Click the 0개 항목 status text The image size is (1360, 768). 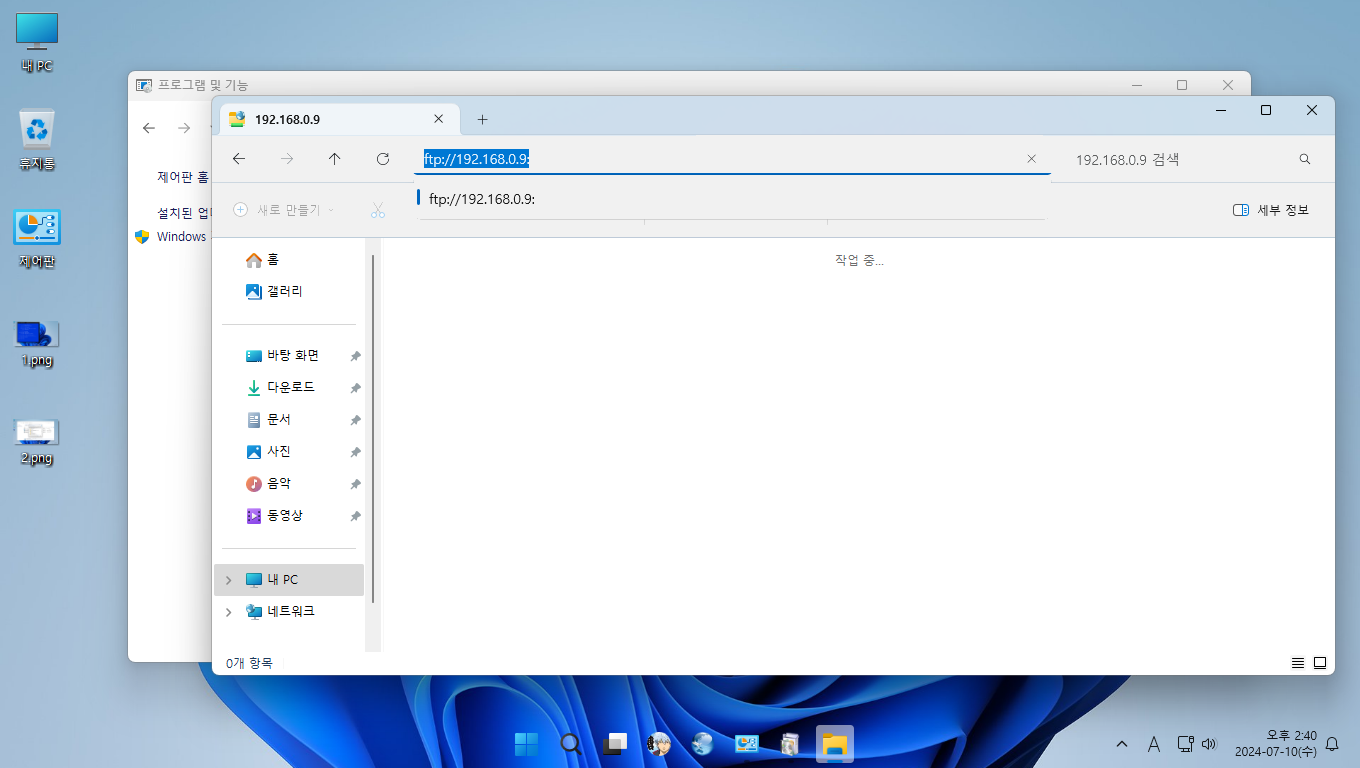click(x=249, y=662)
